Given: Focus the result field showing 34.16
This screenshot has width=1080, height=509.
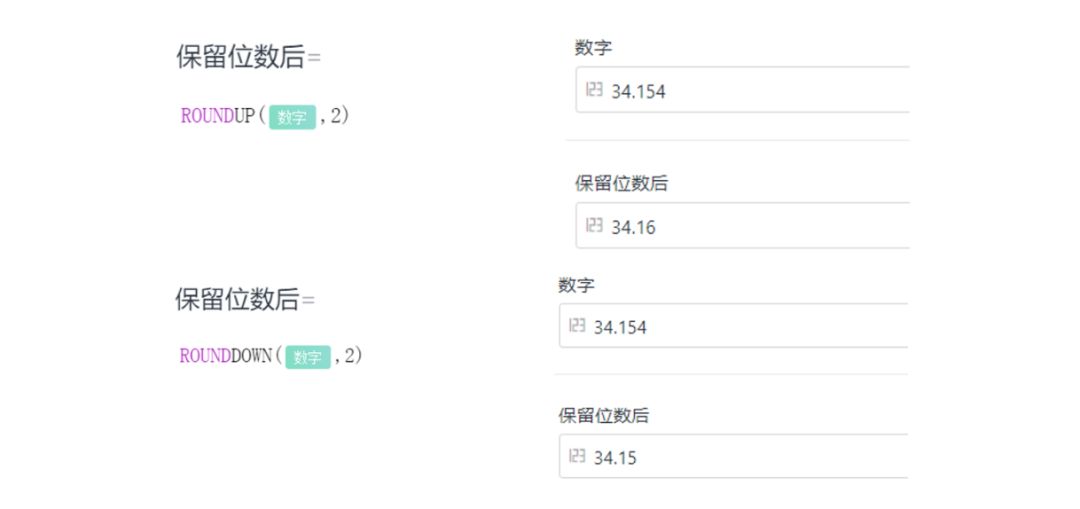Looking at the screenshot, I should click(742, 225).
